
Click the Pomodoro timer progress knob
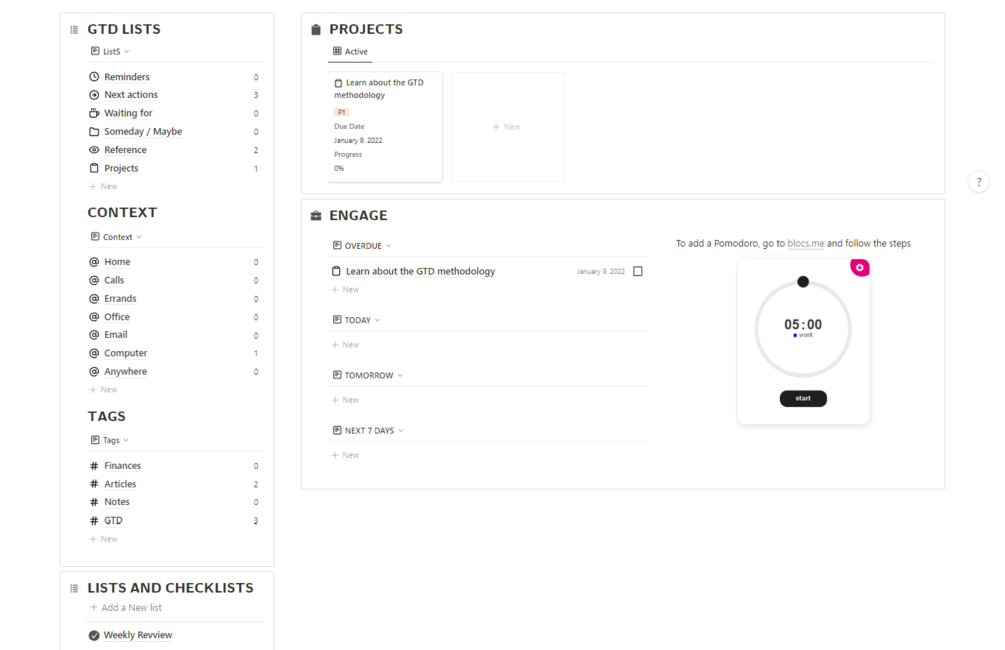[x=803, y=282]
